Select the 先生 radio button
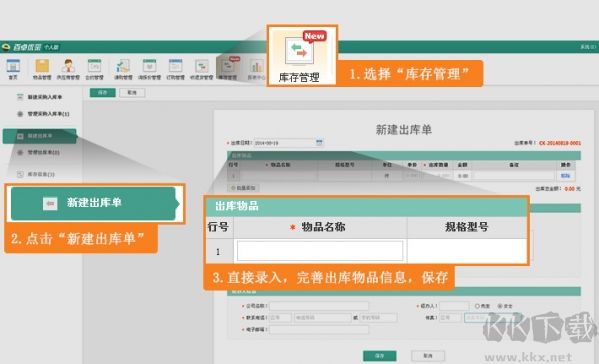The height and width of the screenshot is (364, 599). 478,306
